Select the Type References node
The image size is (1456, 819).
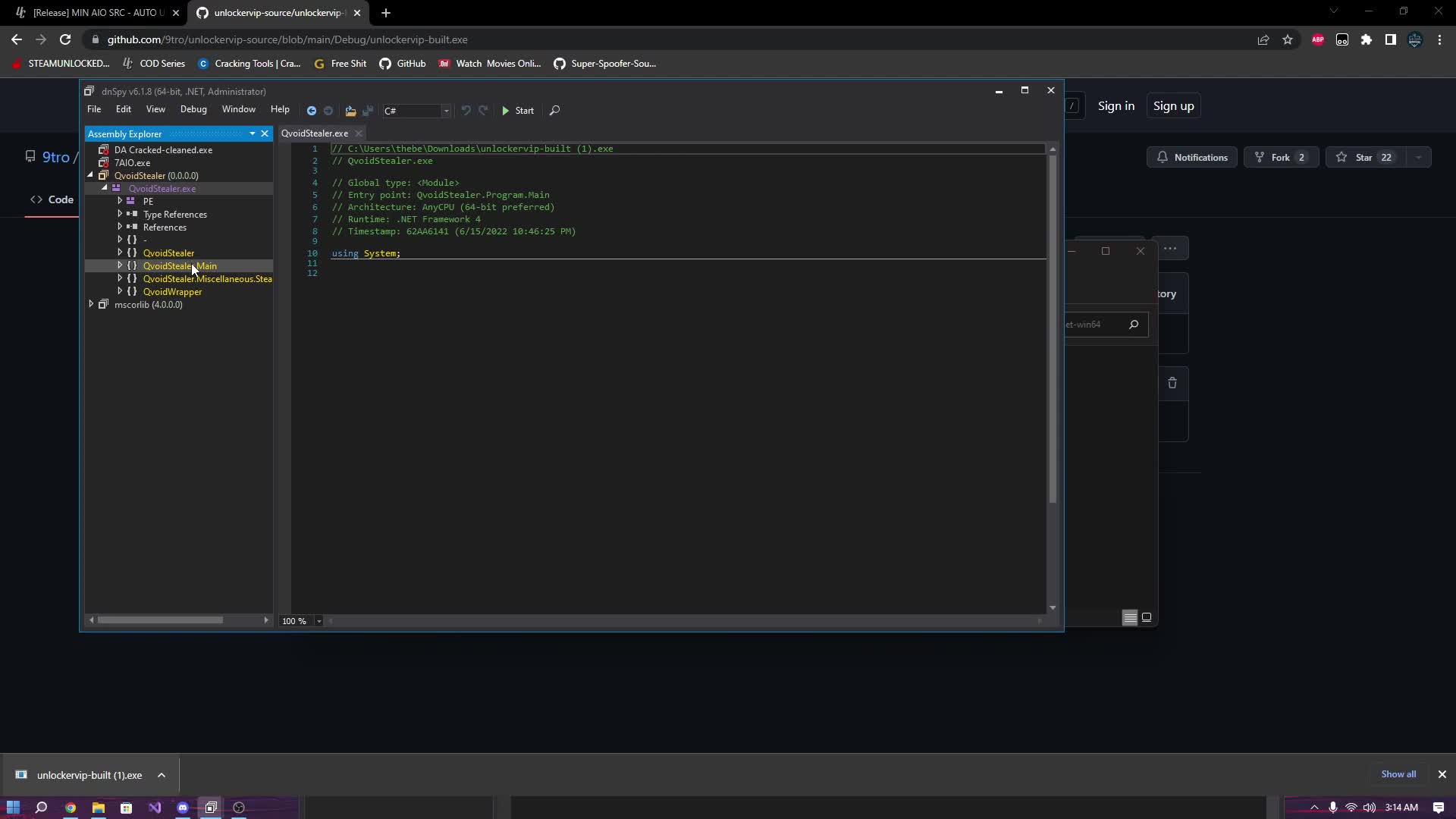[174, 215]
